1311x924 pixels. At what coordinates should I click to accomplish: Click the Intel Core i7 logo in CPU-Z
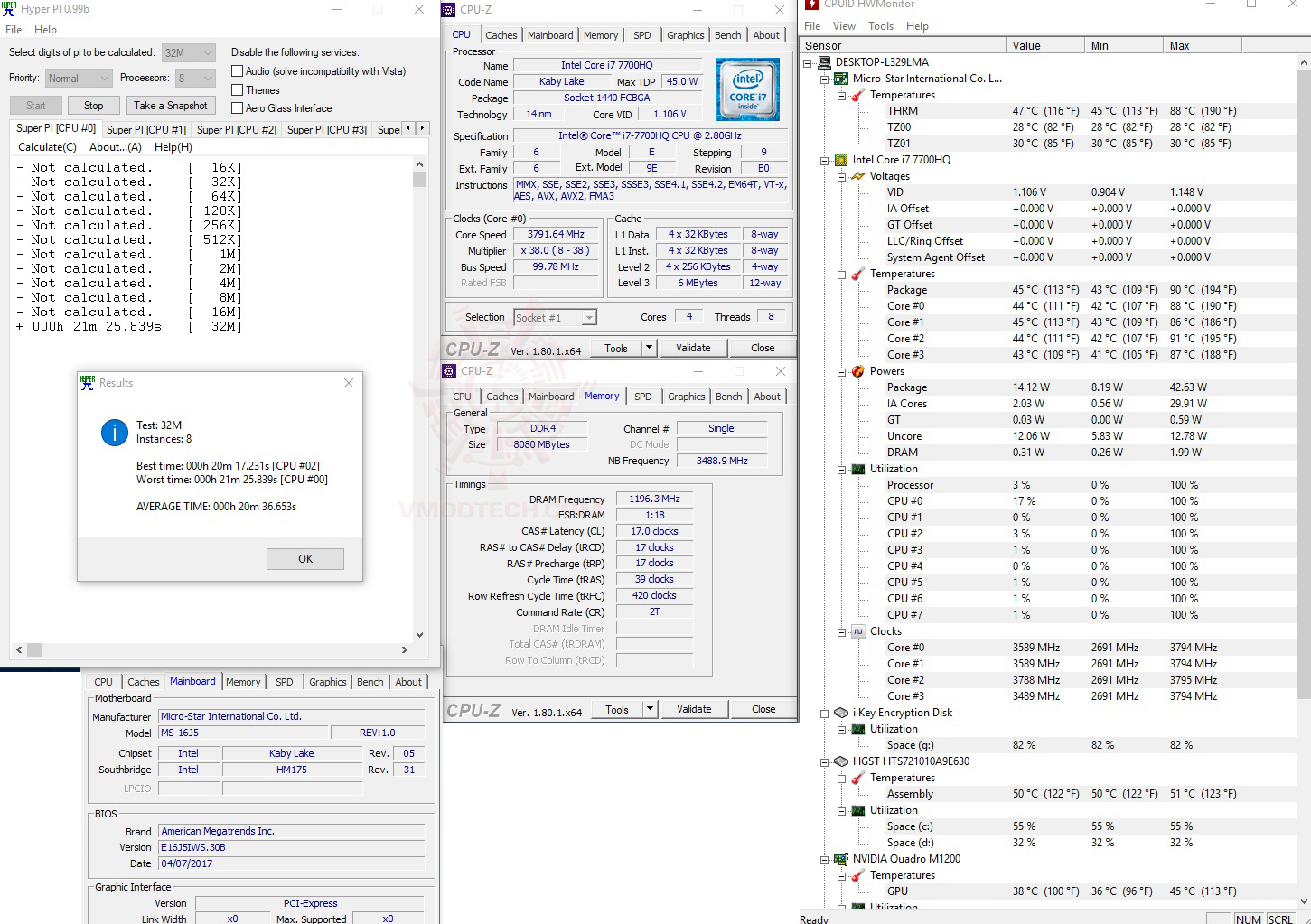coord(747,89)
